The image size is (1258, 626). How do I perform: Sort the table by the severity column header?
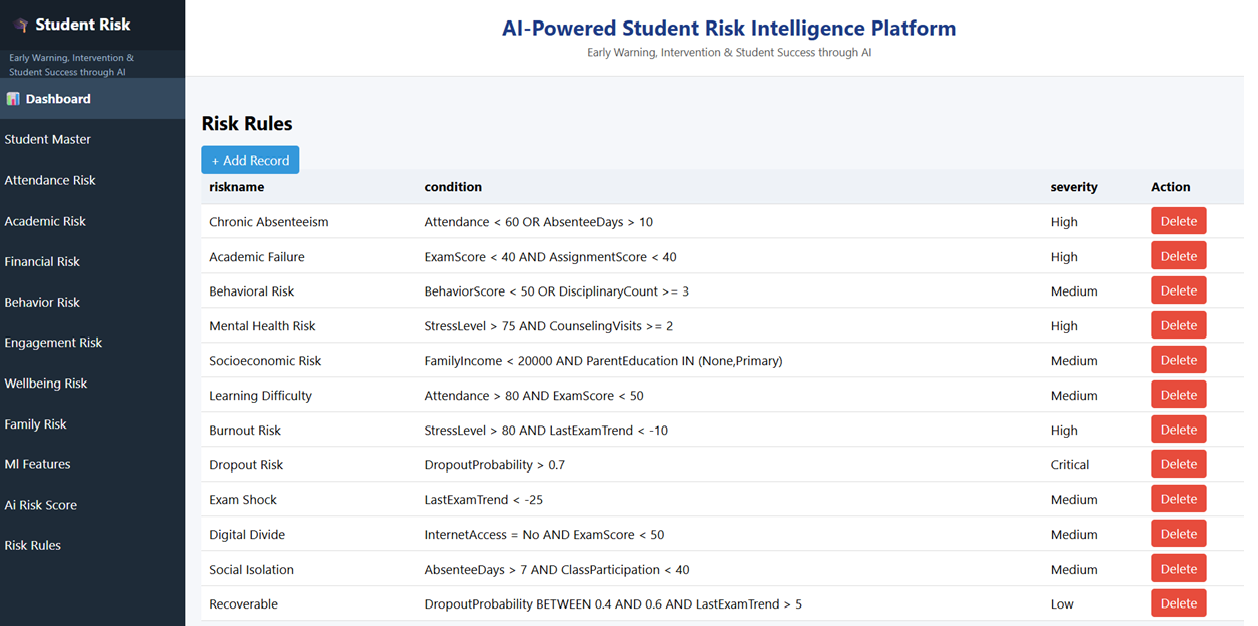point(1073,186)
